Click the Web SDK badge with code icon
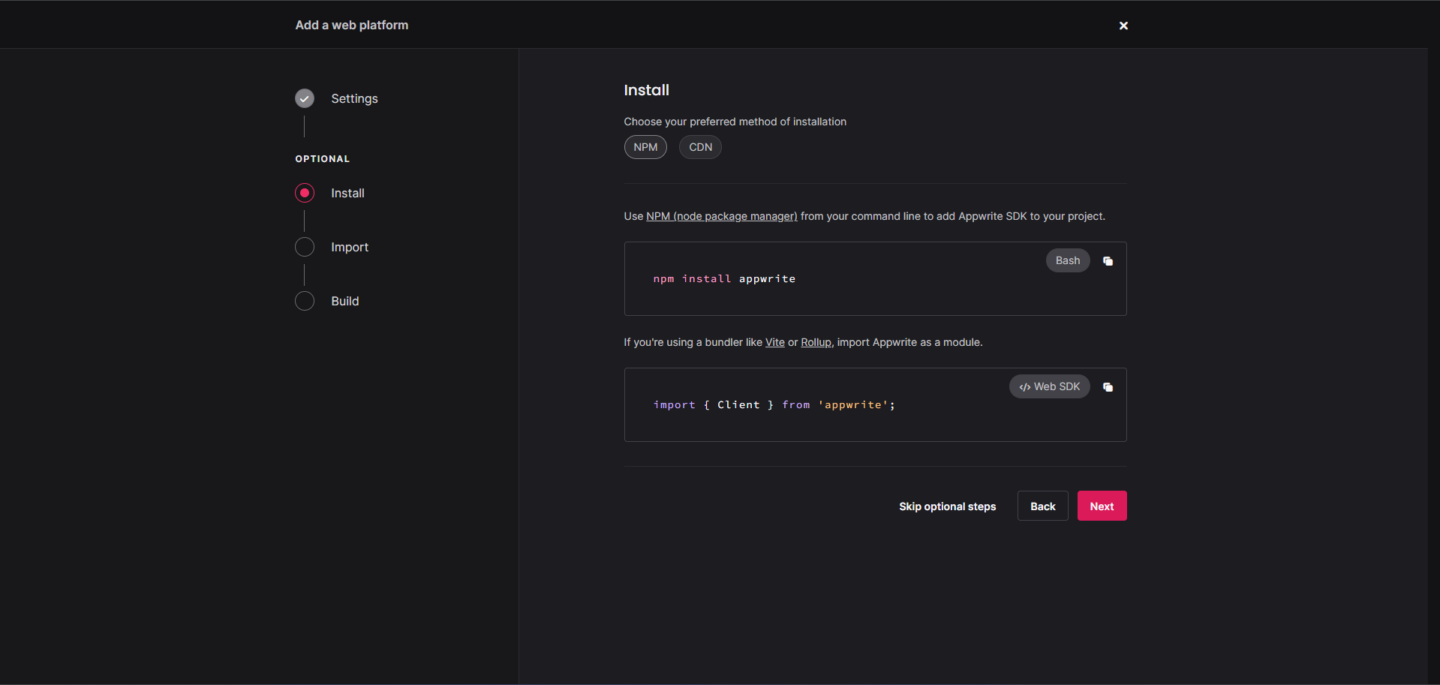Screen dimensions: 1440x685 (1049, 386)
